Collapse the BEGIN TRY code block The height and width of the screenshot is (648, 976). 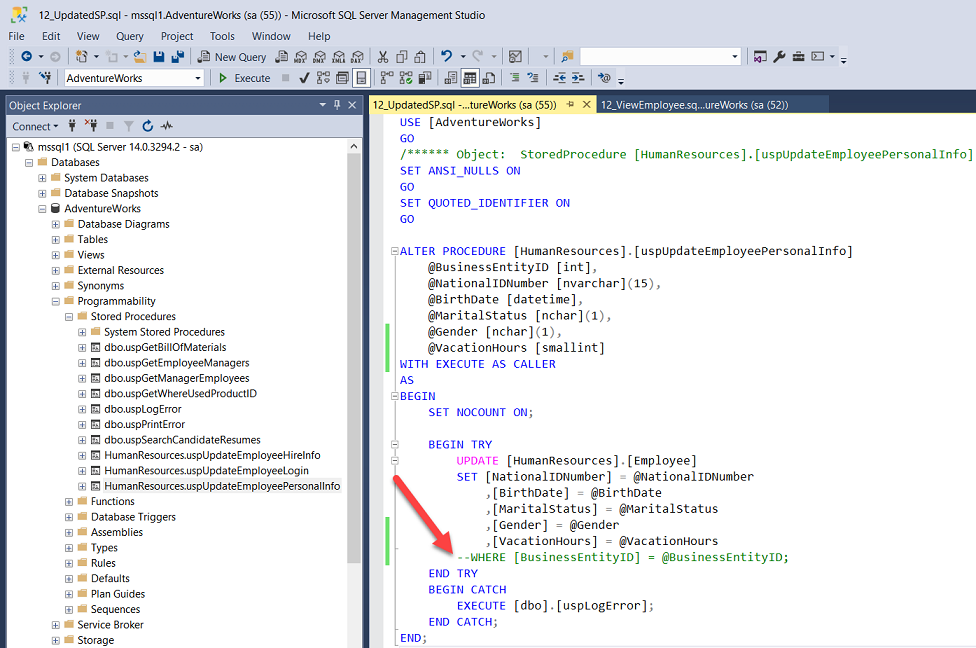coord(395,444)
